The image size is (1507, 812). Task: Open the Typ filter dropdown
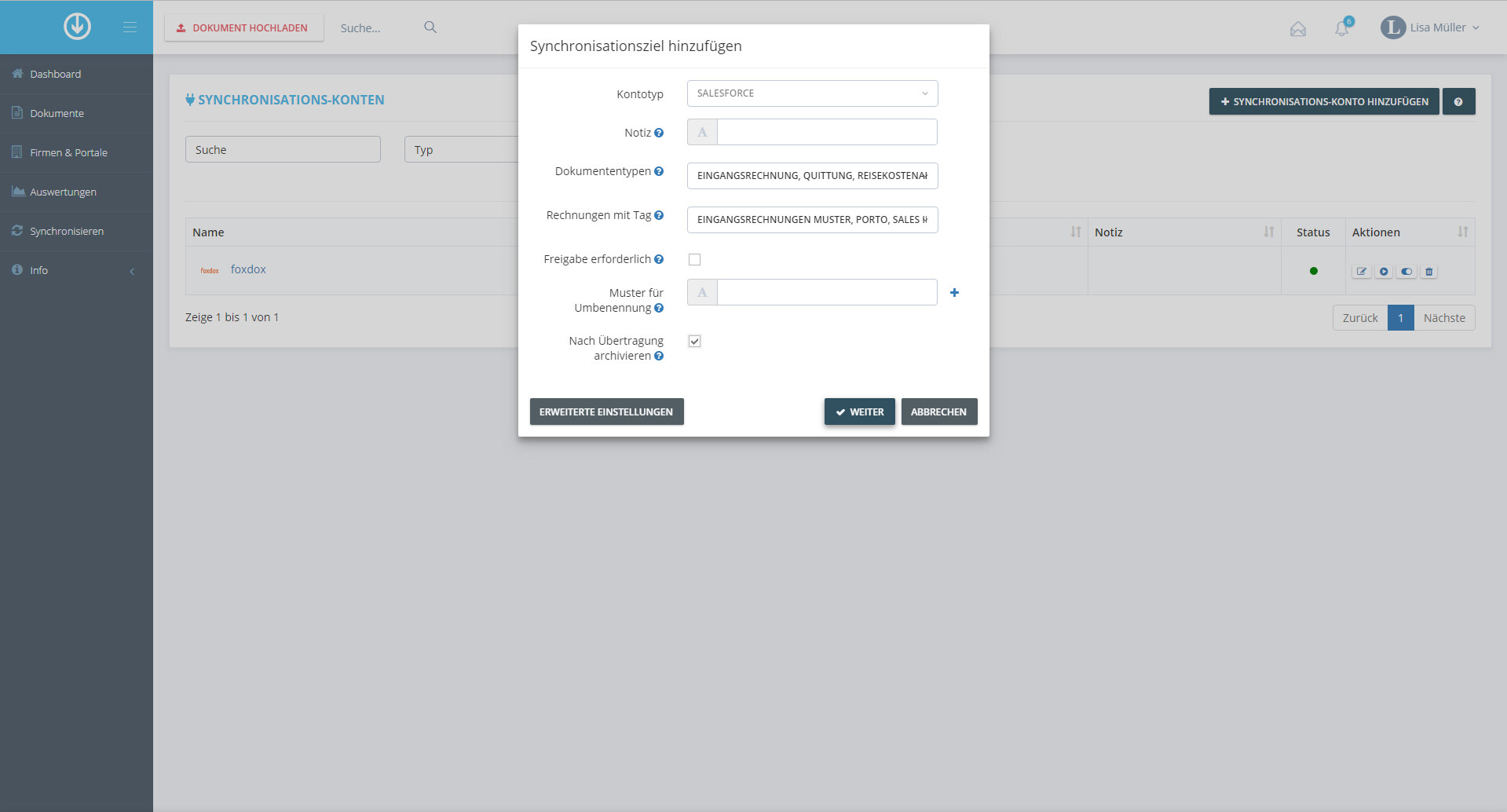point(461,149)
